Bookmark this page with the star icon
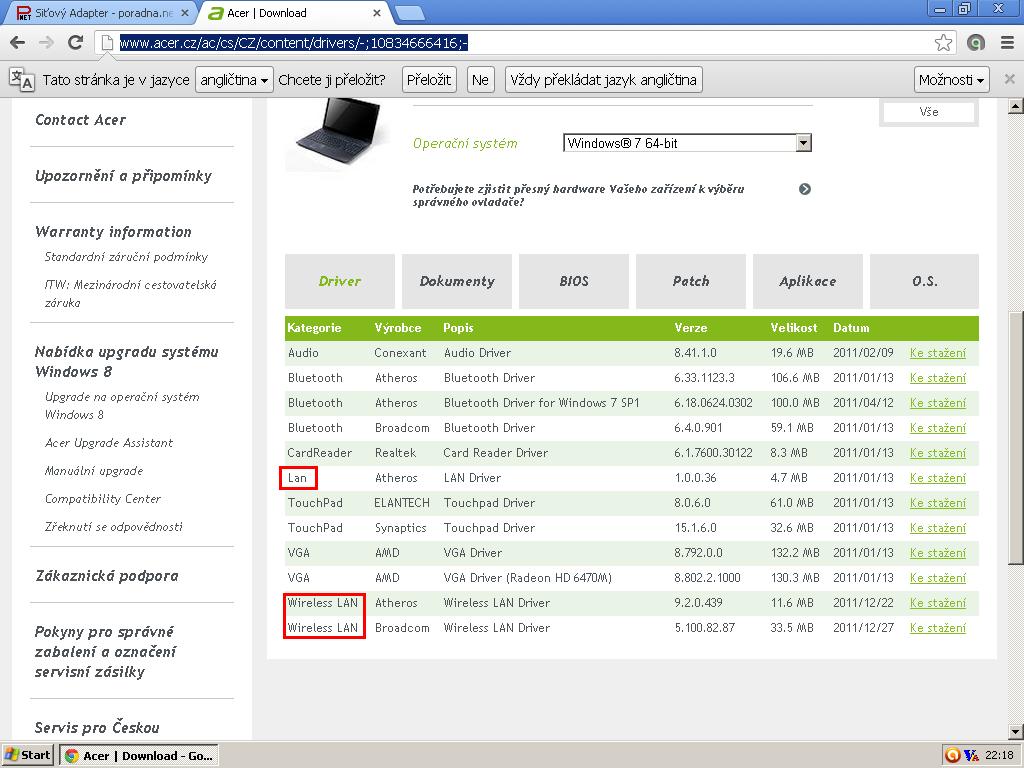 coord(943,43)
